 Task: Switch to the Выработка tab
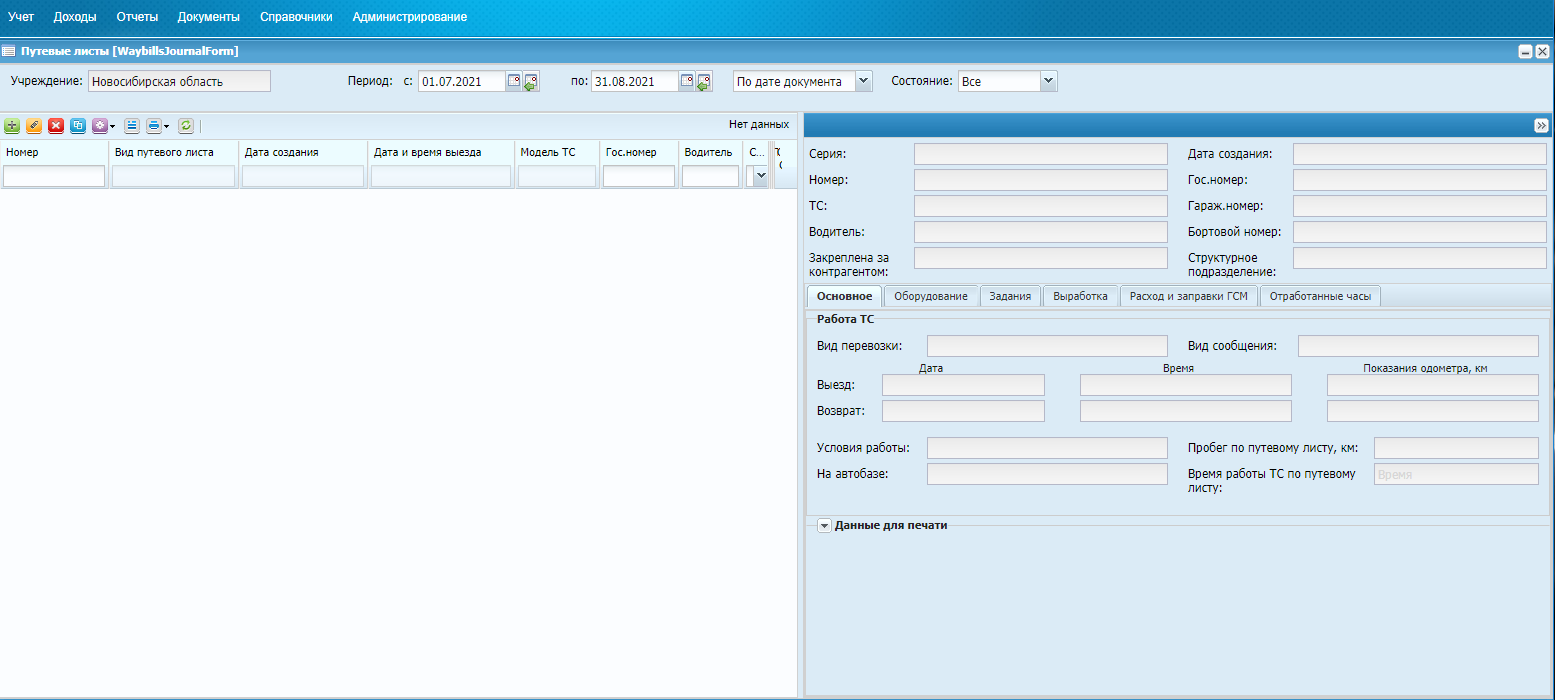(1081, 296)
